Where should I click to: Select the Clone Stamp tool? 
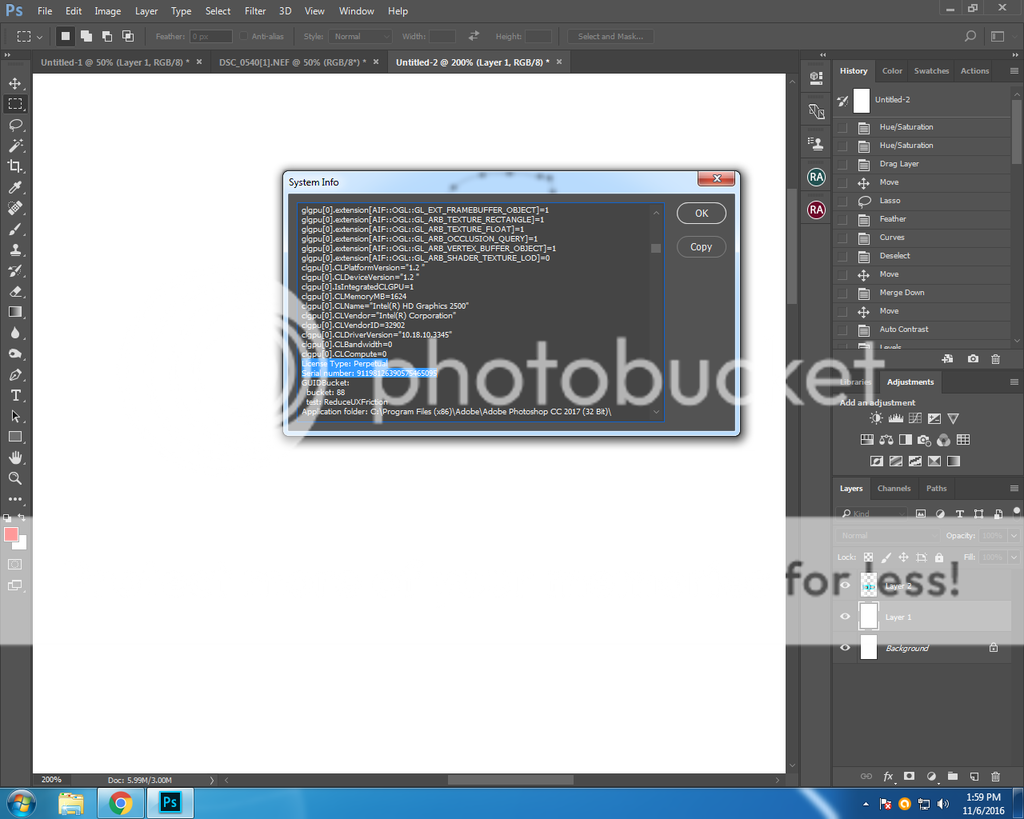[15, 250]
